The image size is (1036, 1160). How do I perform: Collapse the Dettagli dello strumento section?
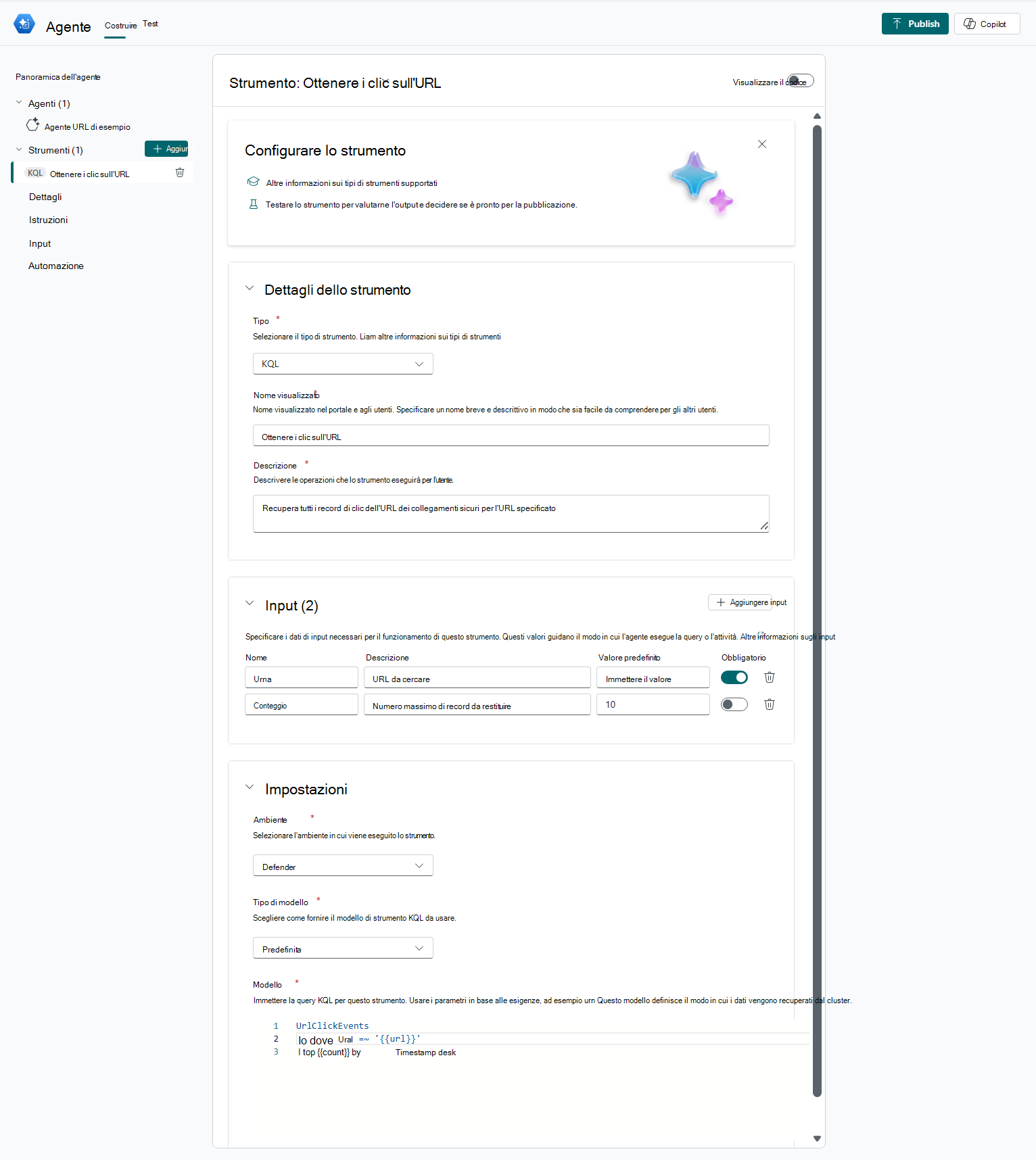(x=250, y=289)
